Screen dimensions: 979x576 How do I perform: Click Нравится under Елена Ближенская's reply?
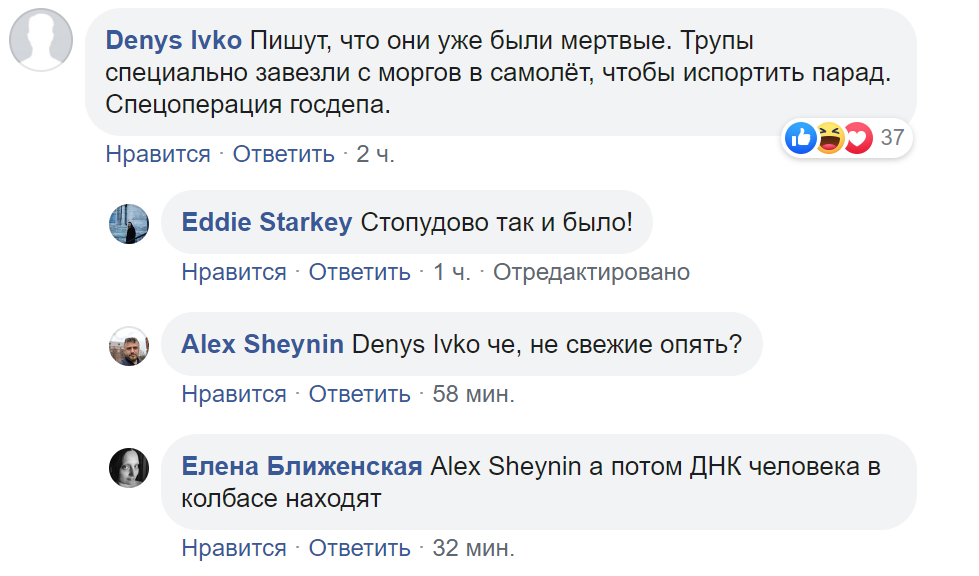[x=234, y=548]
